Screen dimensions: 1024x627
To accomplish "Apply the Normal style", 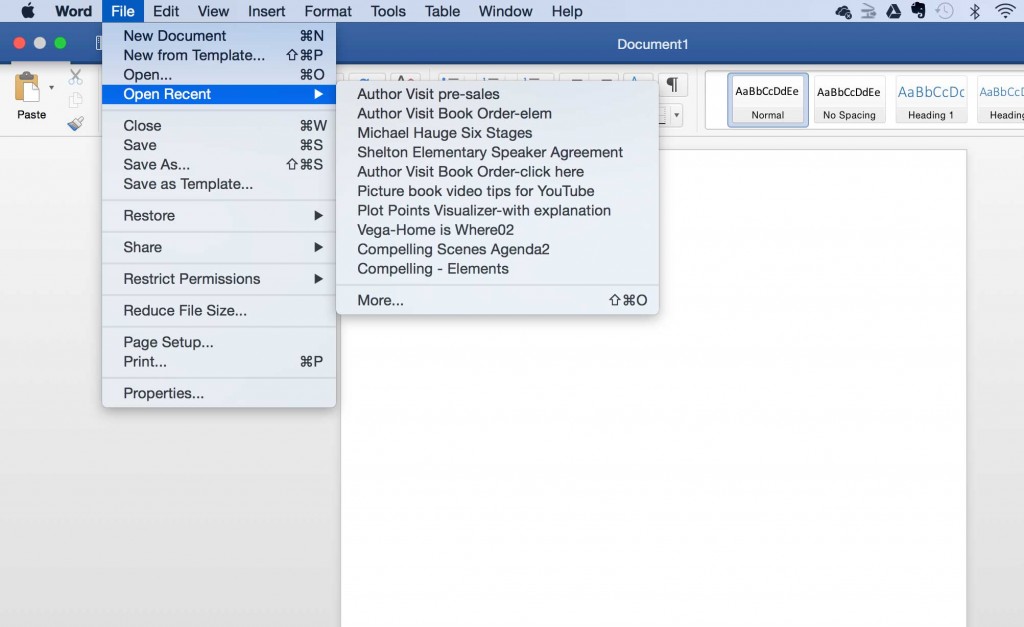I will [767, 99].
